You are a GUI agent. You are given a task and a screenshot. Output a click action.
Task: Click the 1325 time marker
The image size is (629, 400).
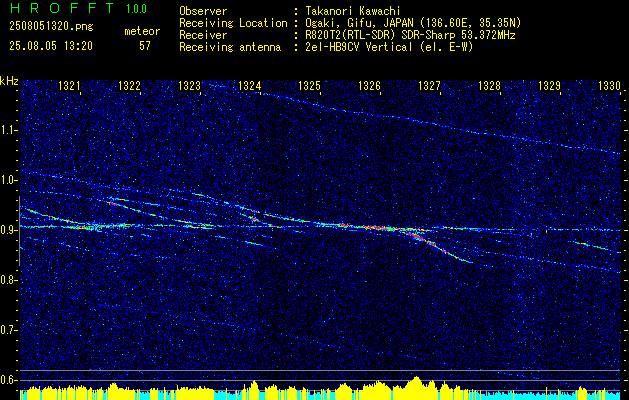(x=310, y=86)
